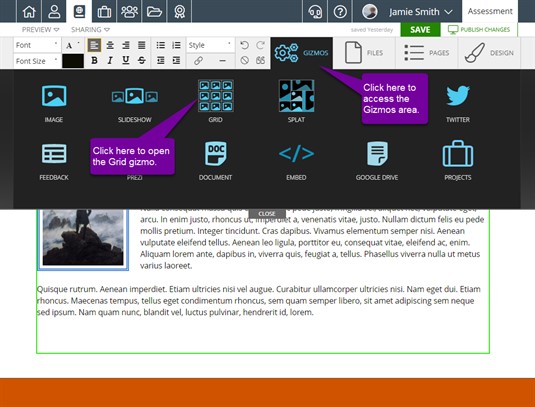Expand the Font dropdown

coord(37,45)
